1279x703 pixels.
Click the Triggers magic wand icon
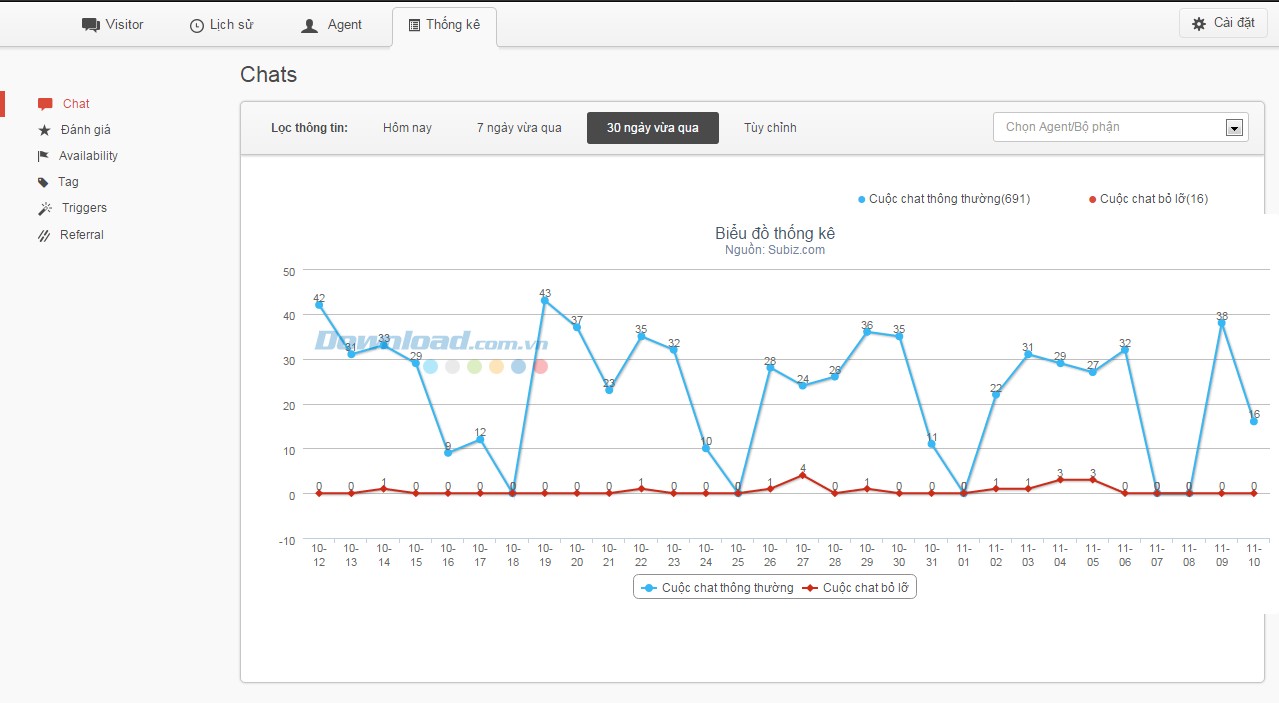click(x=45, y=208)
